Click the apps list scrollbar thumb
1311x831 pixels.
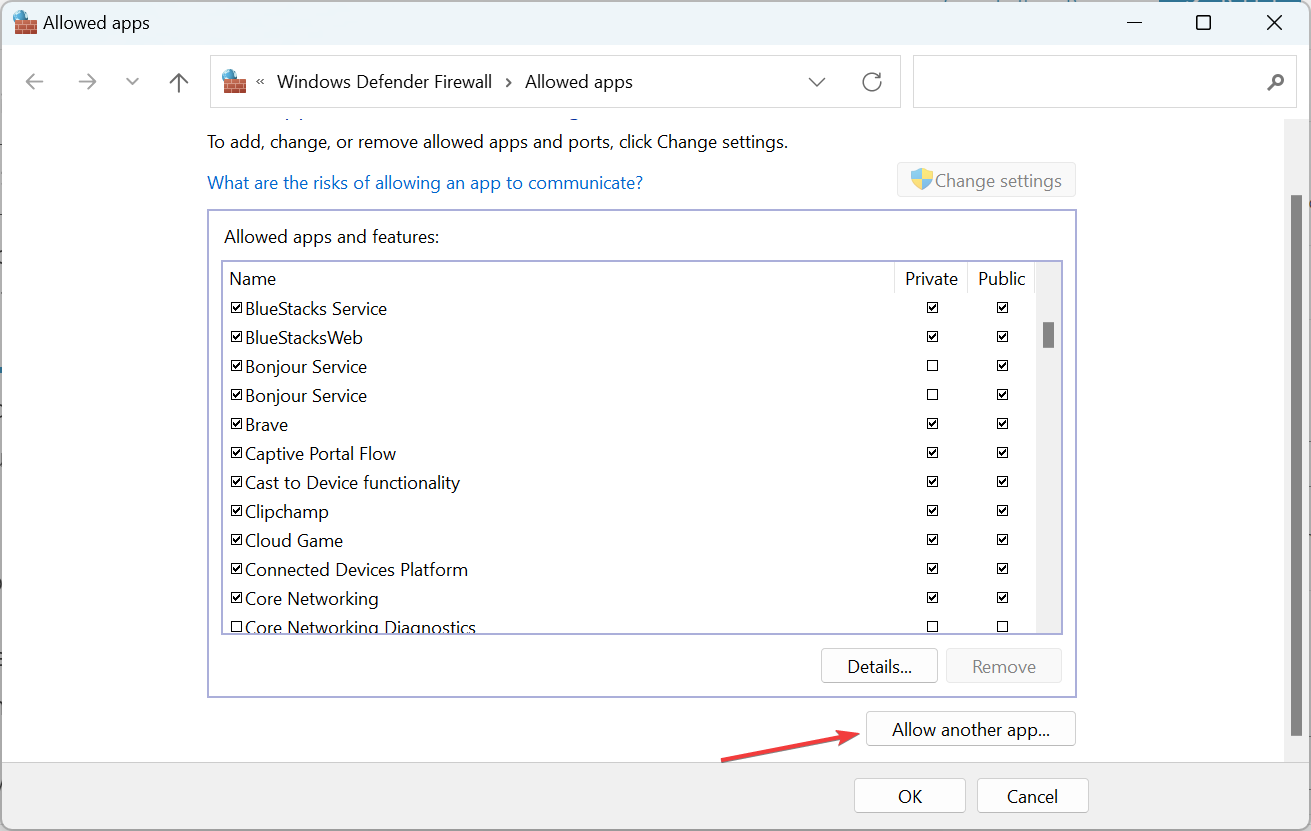[1048, 334]
